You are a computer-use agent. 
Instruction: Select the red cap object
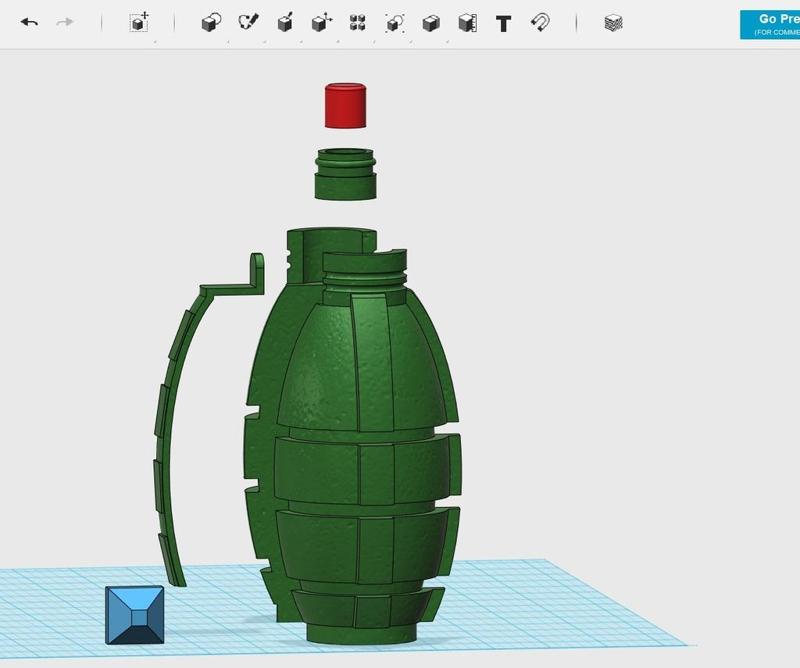[x=347, y=106]
